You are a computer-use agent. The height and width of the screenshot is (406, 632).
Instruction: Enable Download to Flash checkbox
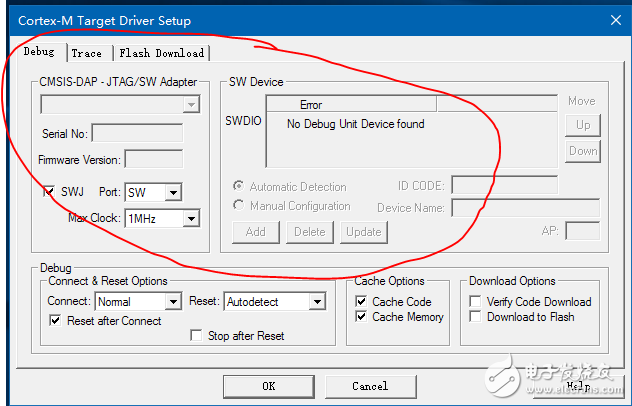point(475,316)
